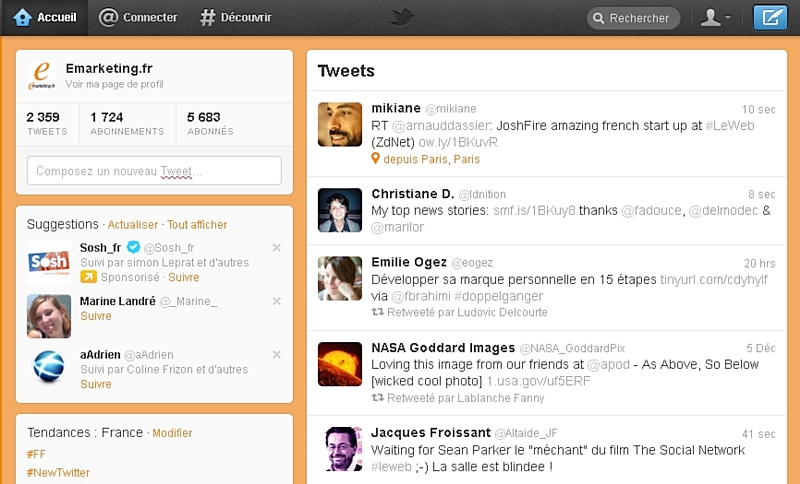Screen dimensions: 800x484
Task: Click the 10 sec timestamp
Action: coord(759,110)
